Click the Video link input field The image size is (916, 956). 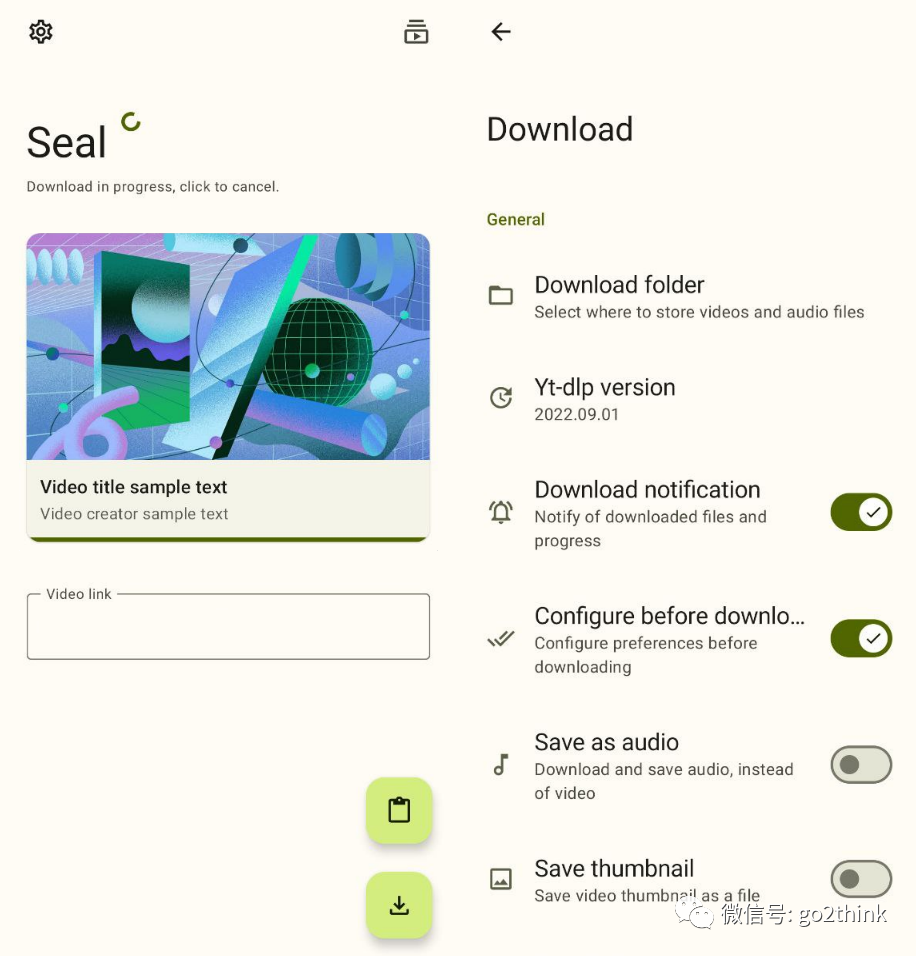(228, 626)
